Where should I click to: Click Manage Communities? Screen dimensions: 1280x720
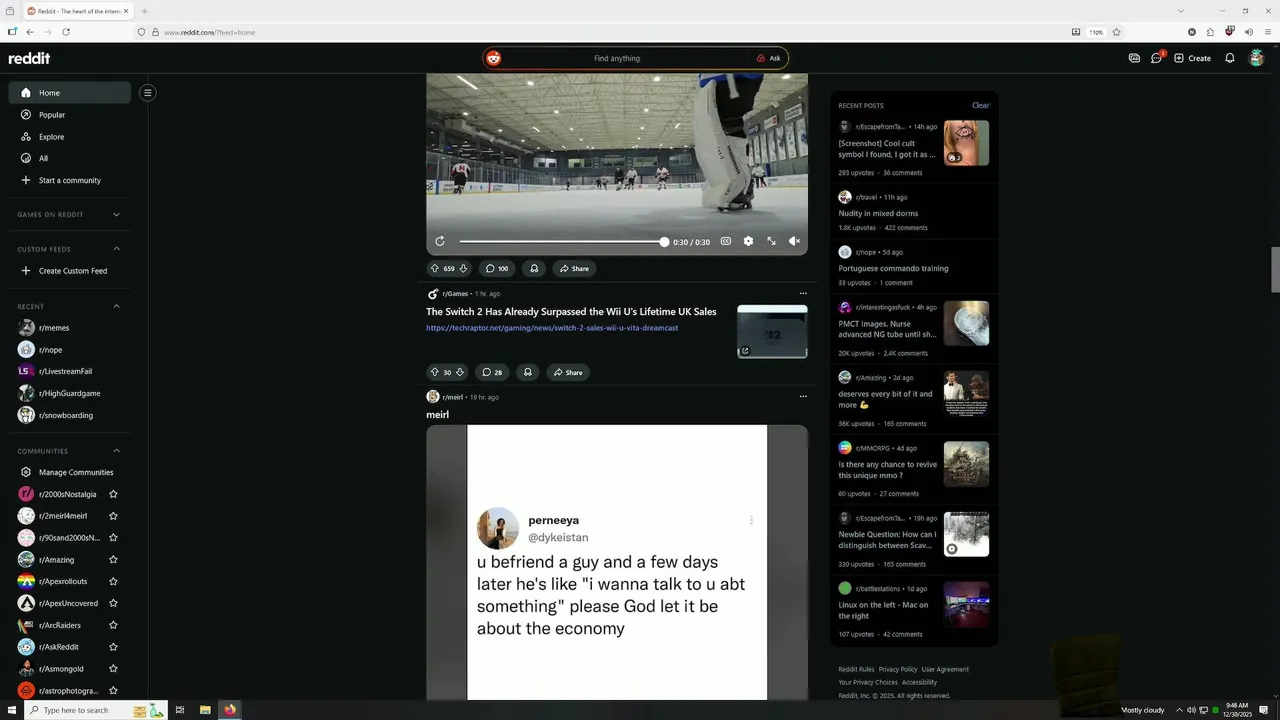(70, 472)
